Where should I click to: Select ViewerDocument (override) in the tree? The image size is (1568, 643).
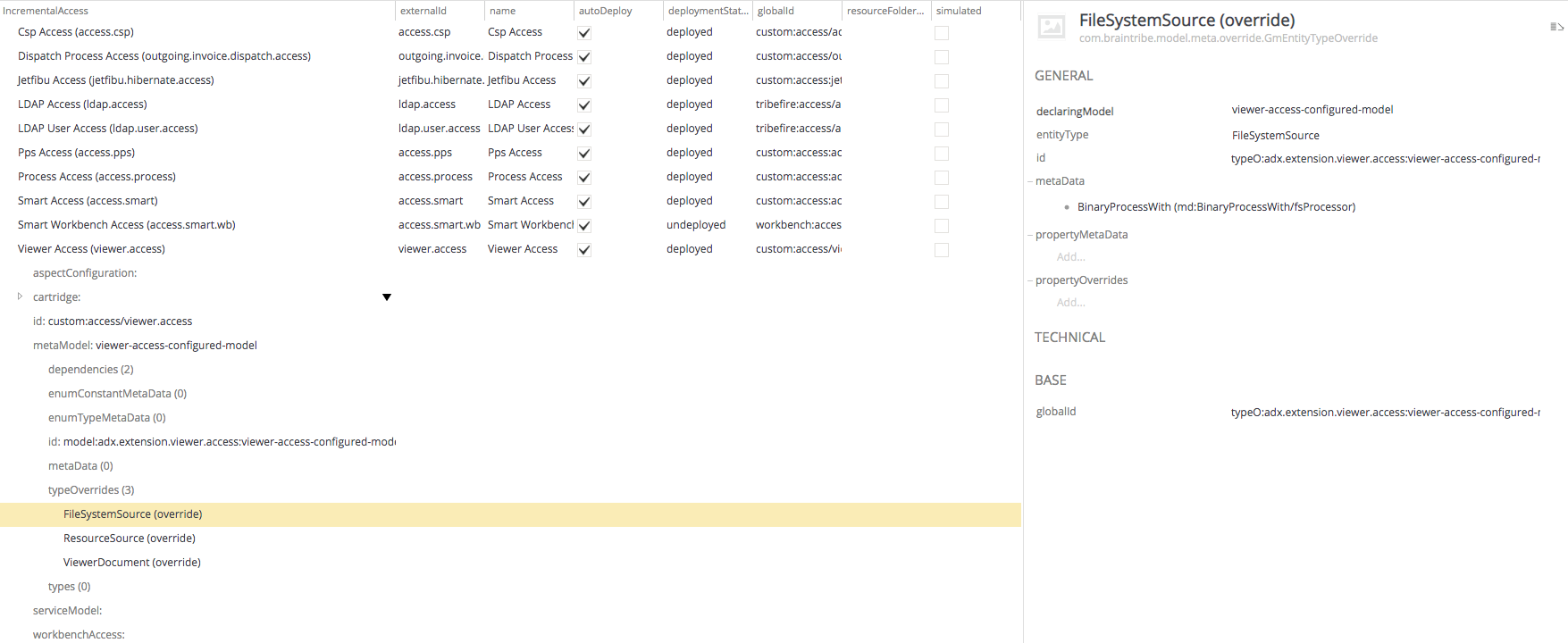coord(132,563)
